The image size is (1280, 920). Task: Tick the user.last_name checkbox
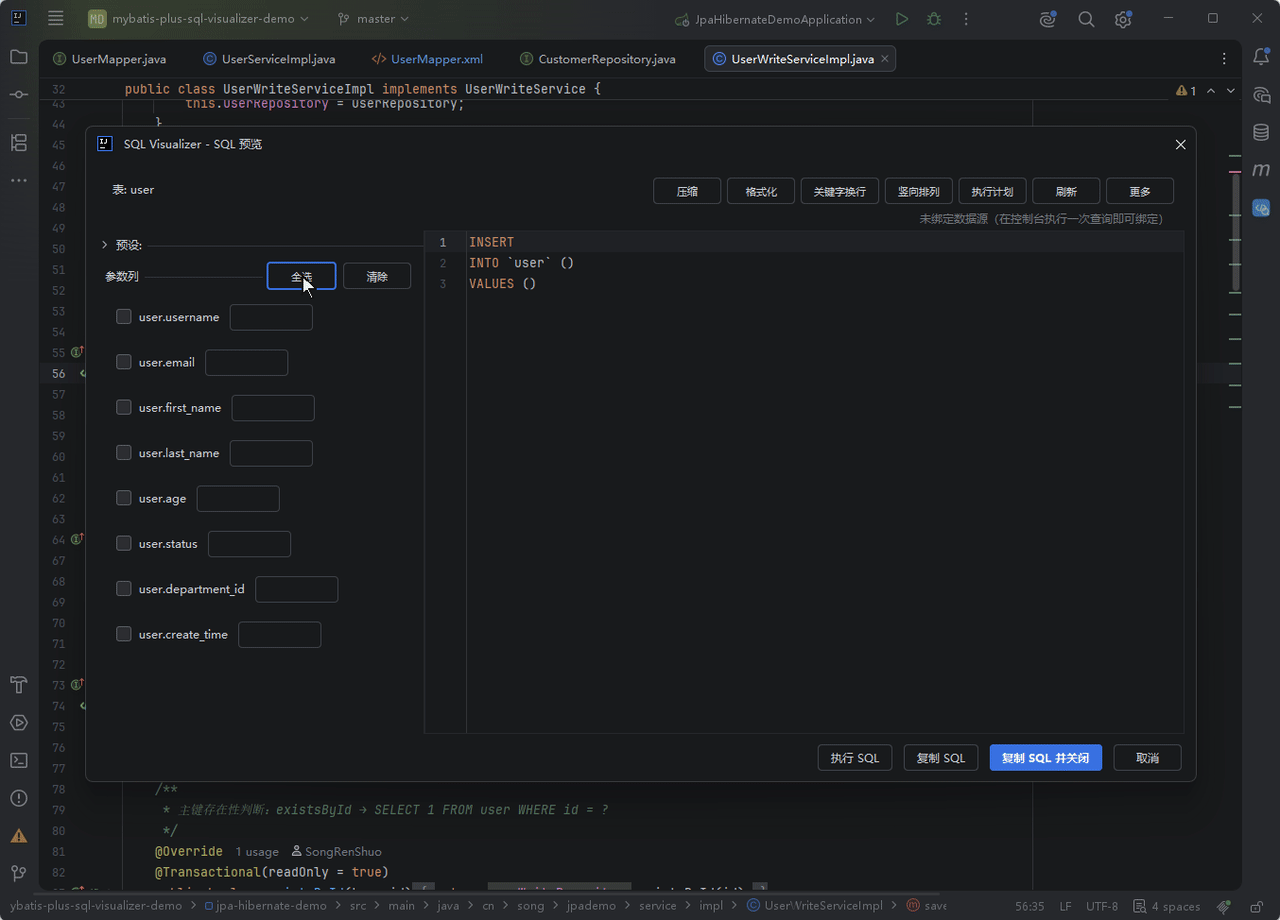point(124,453)
